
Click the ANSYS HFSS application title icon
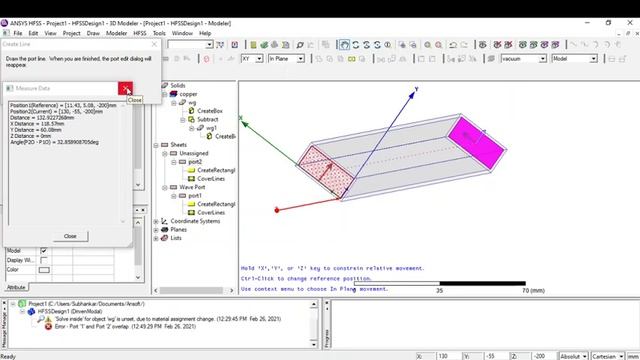(4, 23)
